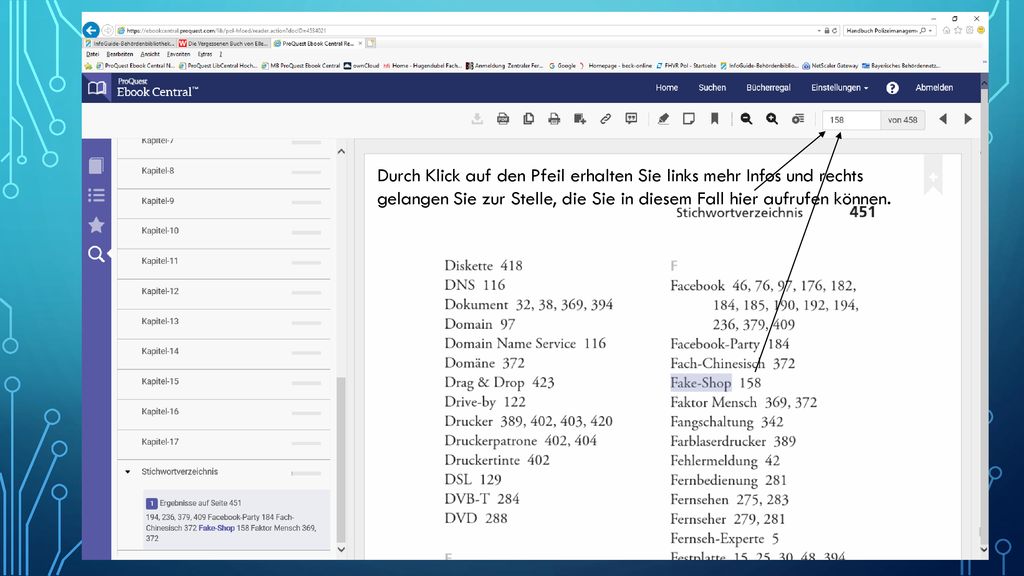Collapse the Stichwortverzeichnis tree arrow
The height and width of the screenshot is (576, 1024).
tap(127, 472)
